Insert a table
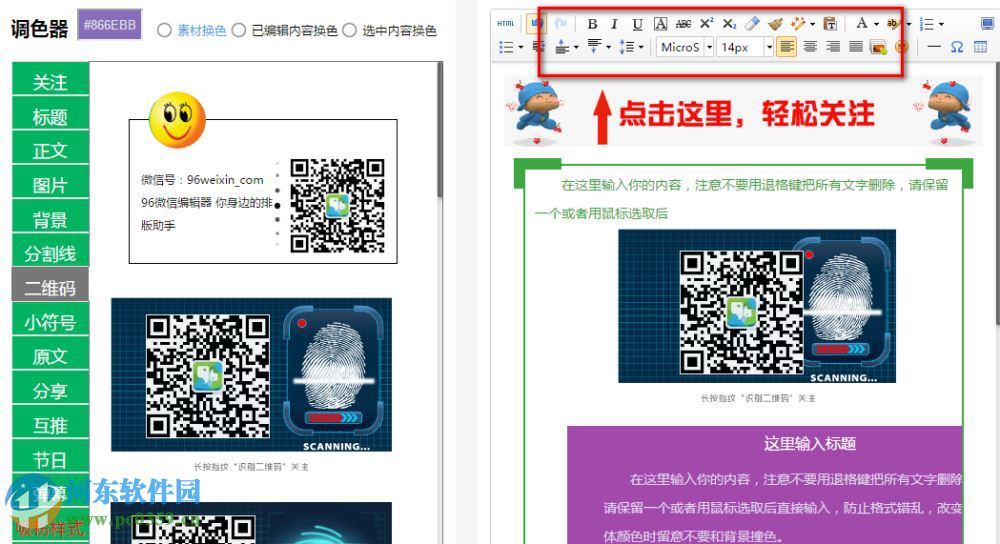The height and width of the screenshot is (544, 1000). click(980, 47)
